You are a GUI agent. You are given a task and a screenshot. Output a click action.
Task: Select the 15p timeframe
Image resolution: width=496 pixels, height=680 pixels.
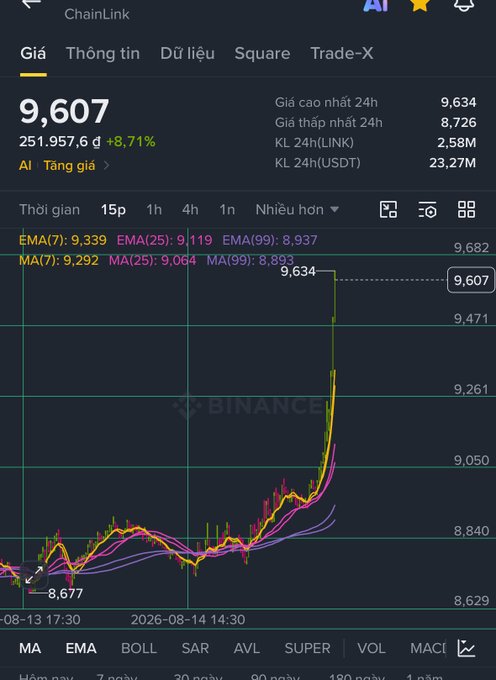[113, 210]
